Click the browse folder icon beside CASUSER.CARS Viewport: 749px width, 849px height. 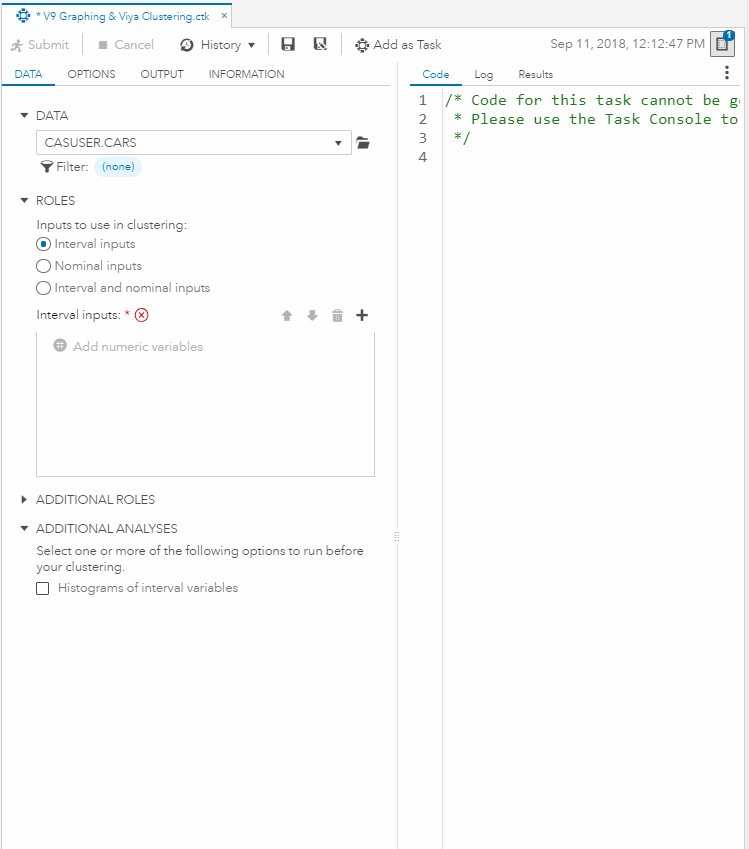(363, 143)
